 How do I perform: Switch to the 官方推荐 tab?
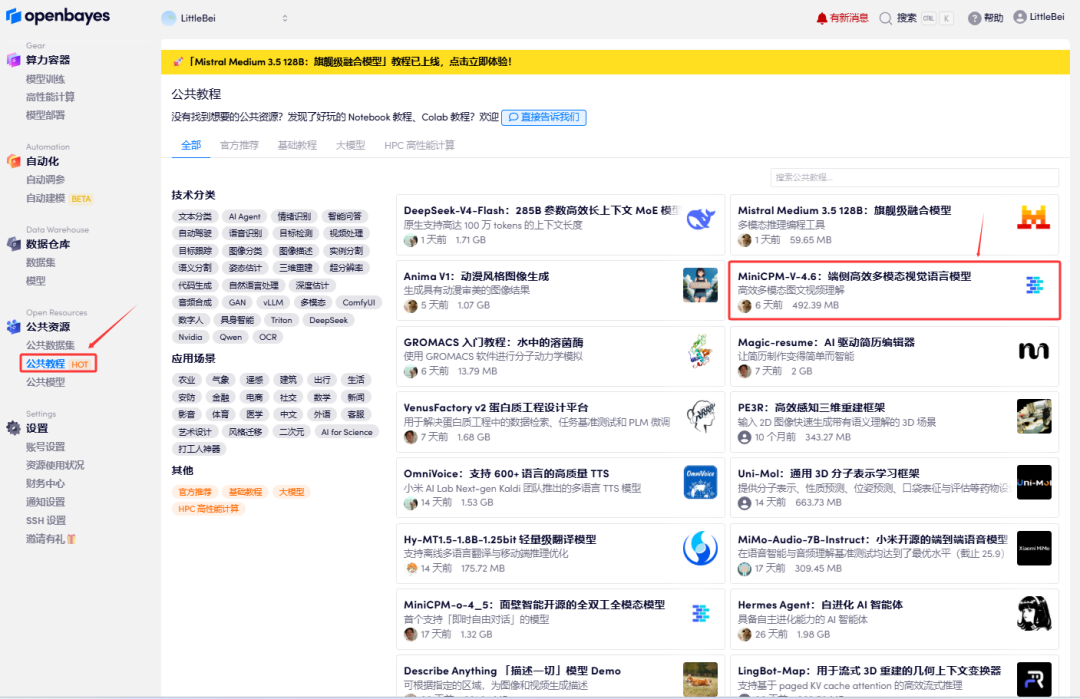coord(239,145)
